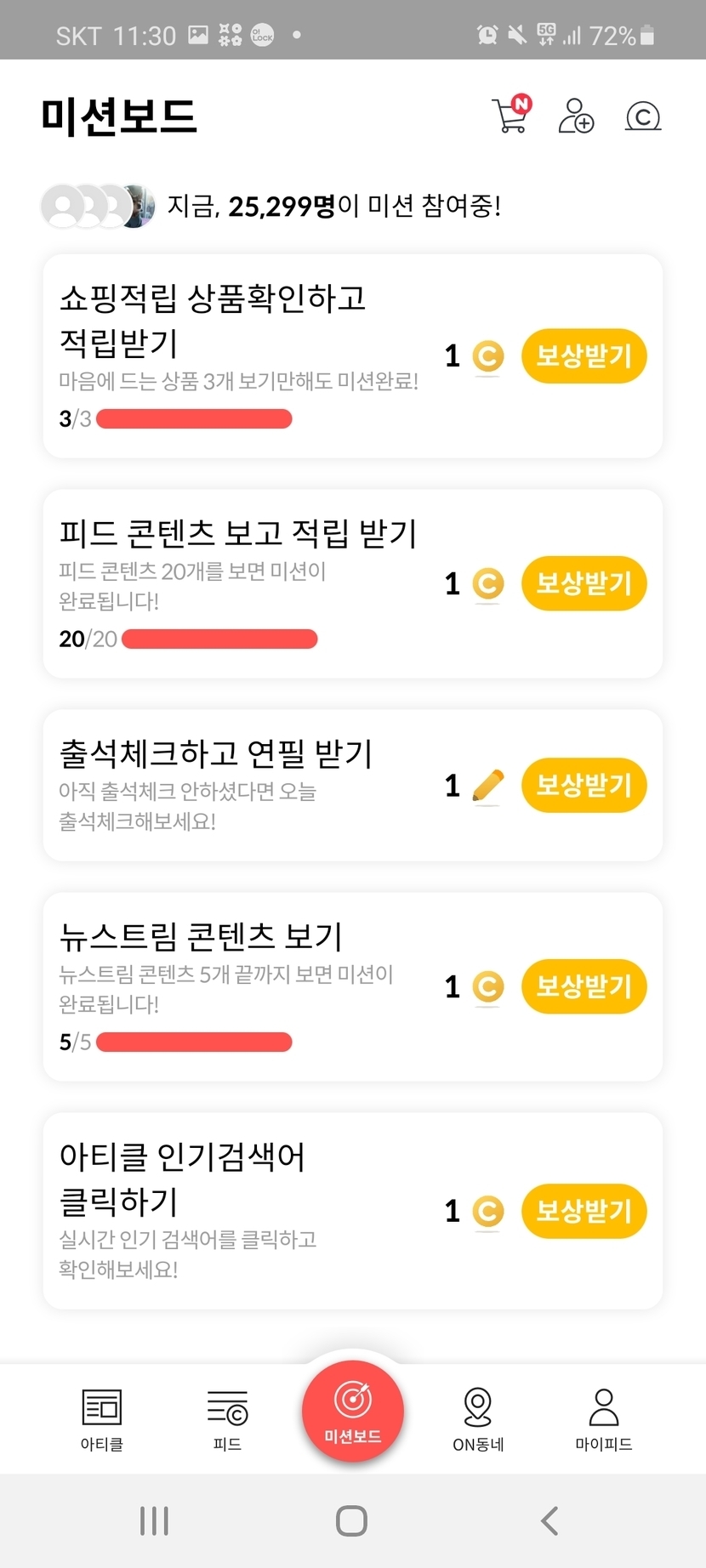706x1568 pixels.
Task: Tap the coin icon on 뉴스트림 mission
Action: (487, 987)
